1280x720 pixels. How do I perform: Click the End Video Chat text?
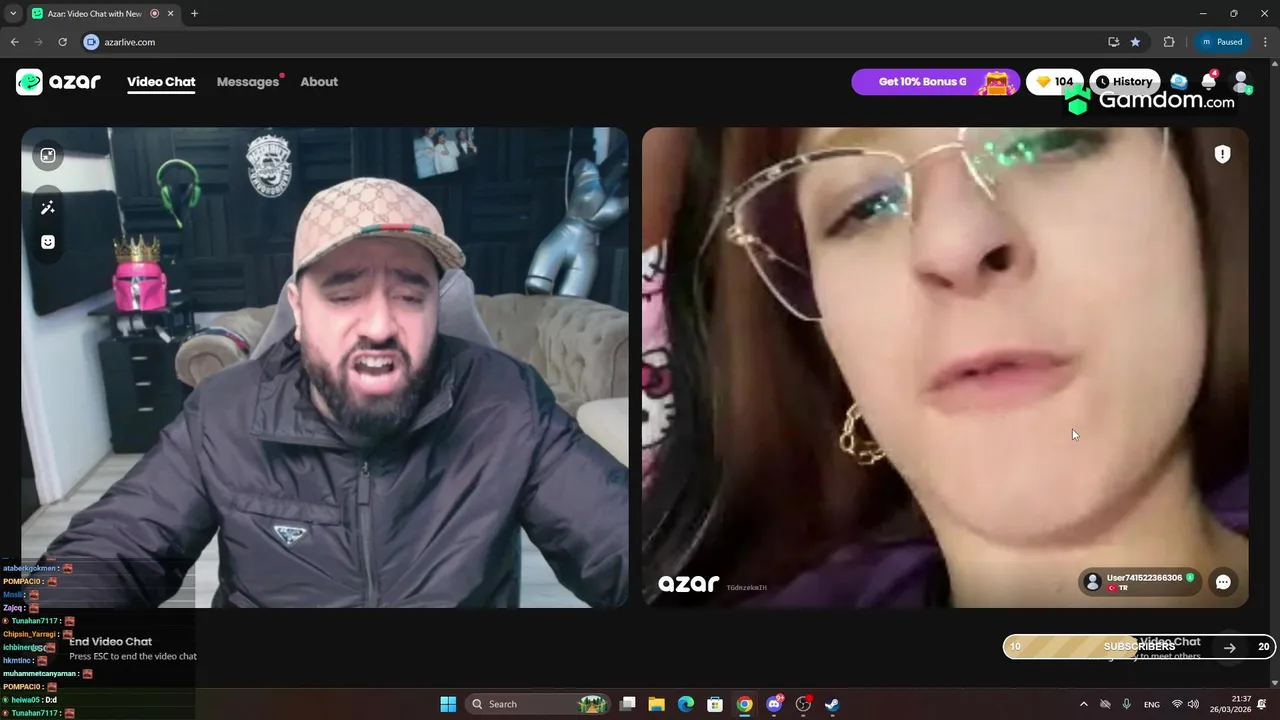110,642
